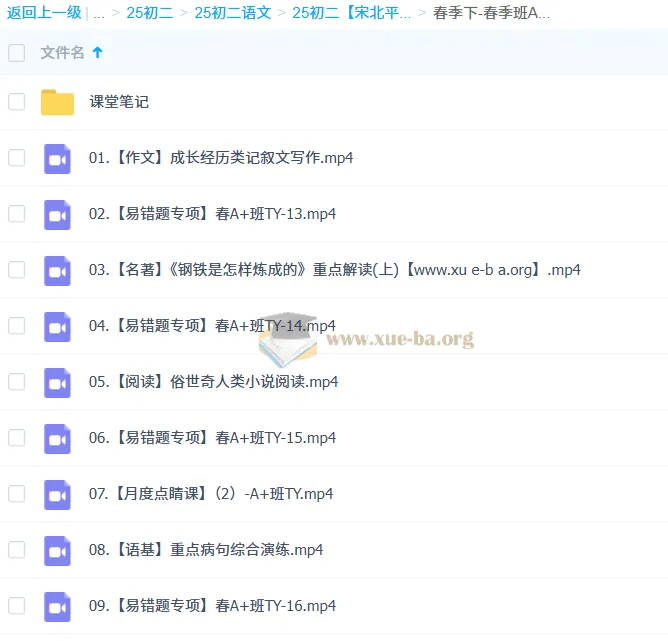Check the box for 01.【作文】成长经历类记叙文写作.mp4

click(17, 158)
